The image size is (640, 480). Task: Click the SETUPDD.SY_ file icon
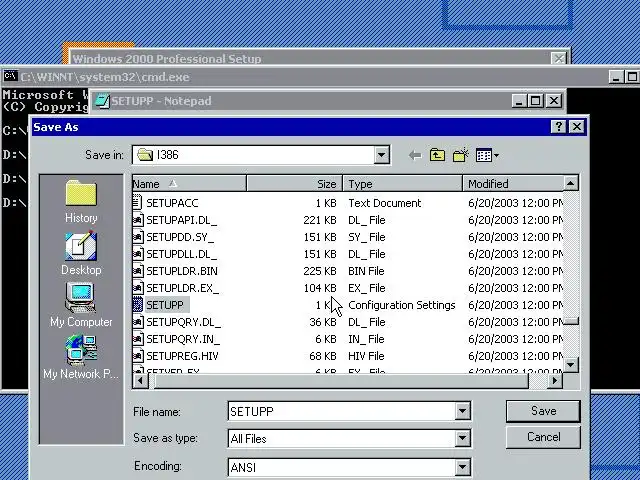[x=138, y=237]
